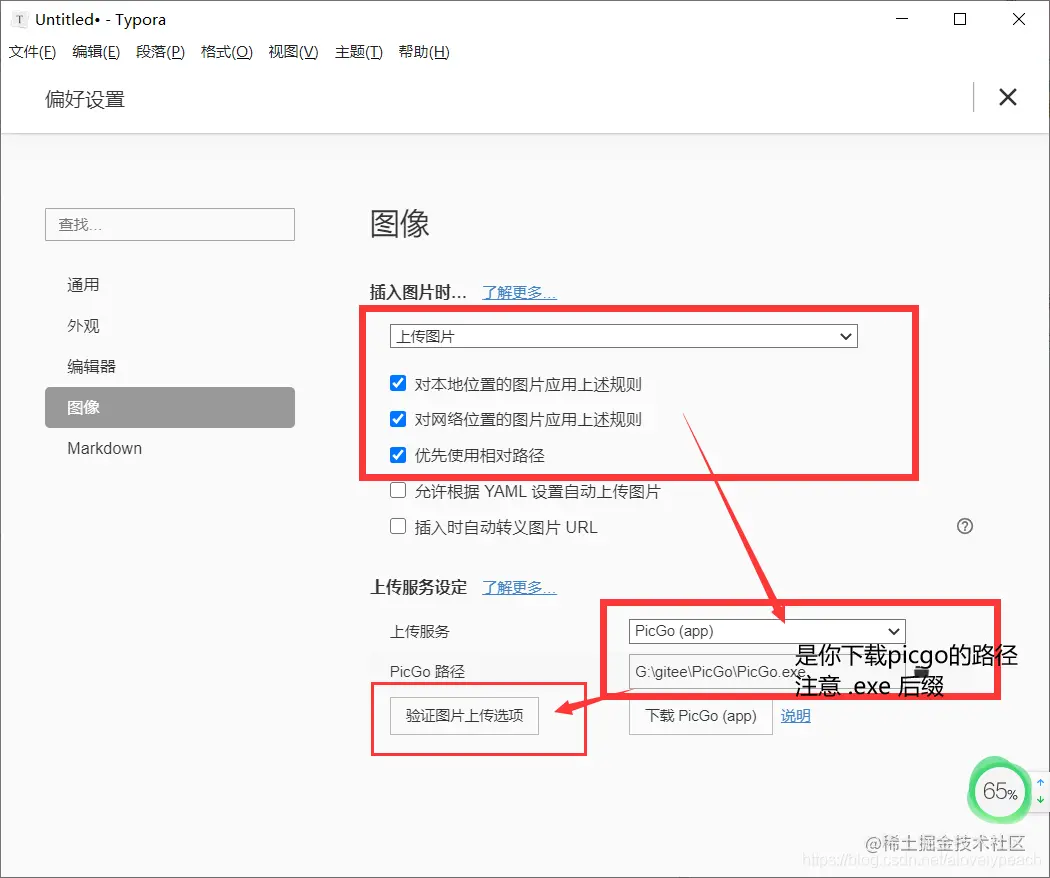Open the 主题 menu
The width and height of the screenshot is (1050, 878).
click(x=358, y=52)
